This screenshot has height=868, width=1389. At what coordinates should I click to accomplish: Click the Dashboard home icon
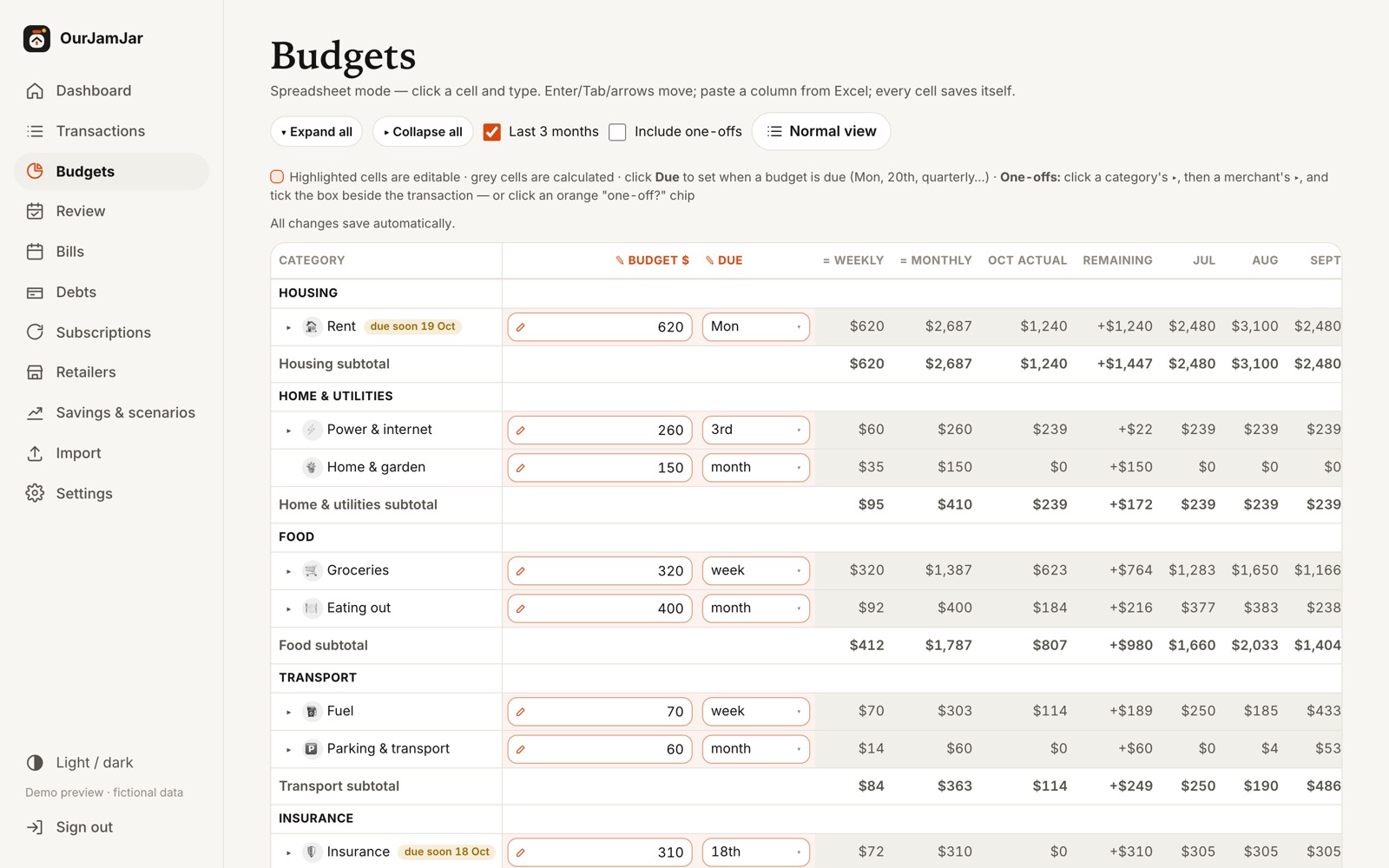[x=35, y=90]
